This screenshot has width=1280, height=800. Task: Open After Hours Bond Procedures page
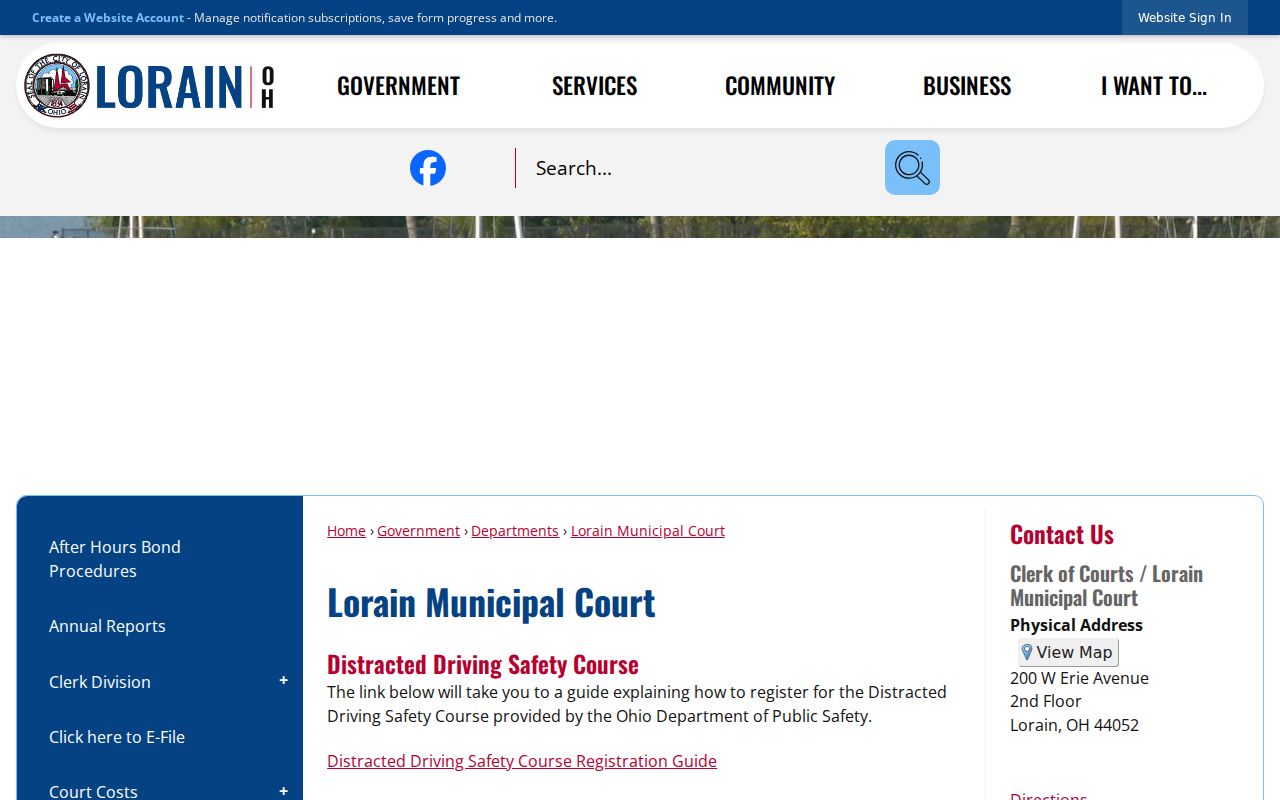click(x=115, y=559)
